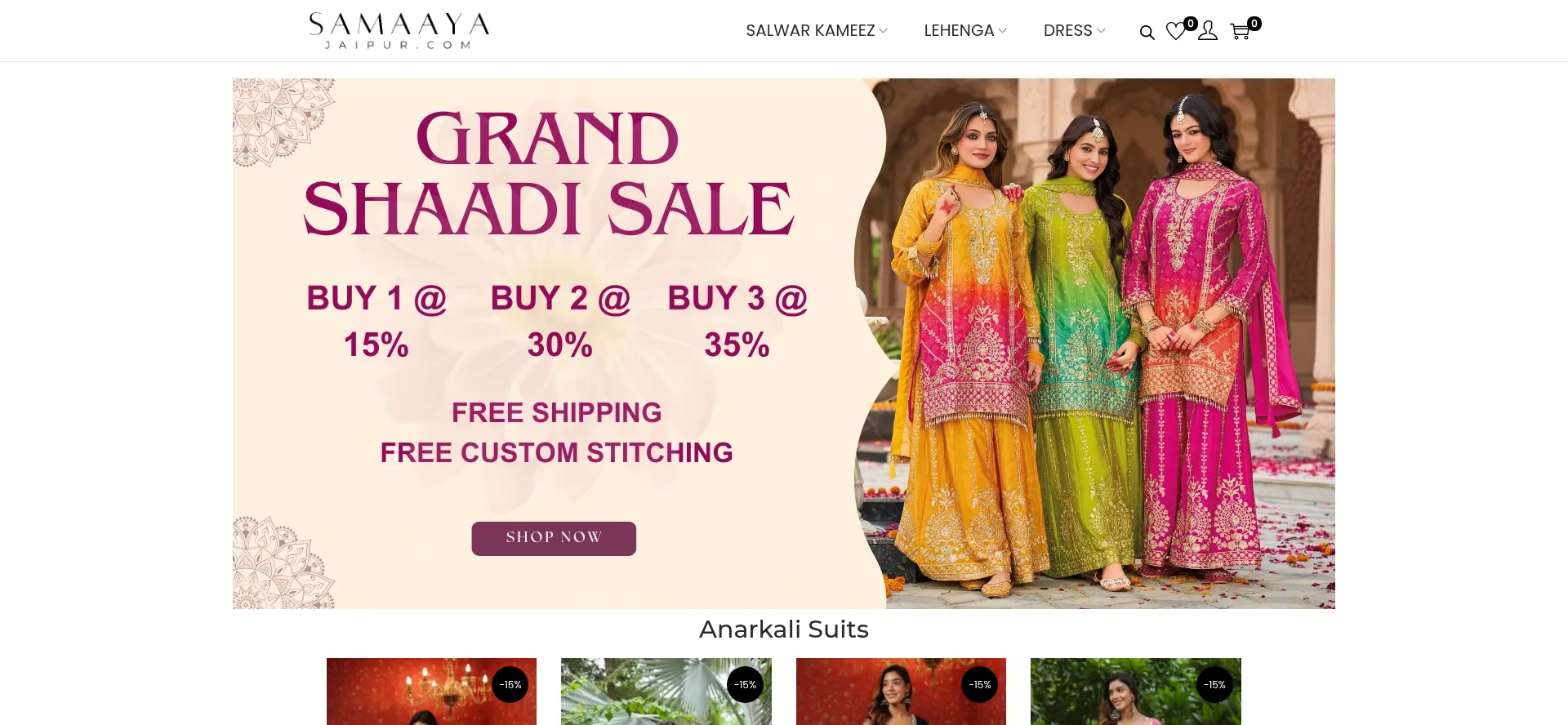Open the search magnifier icon
Image resolution: width=1568 pixels, height=725 pixels.
coord(1147,33)
